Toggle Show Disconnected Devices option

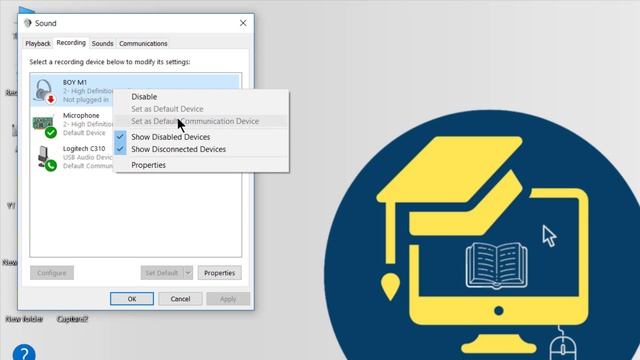(178, 149)
